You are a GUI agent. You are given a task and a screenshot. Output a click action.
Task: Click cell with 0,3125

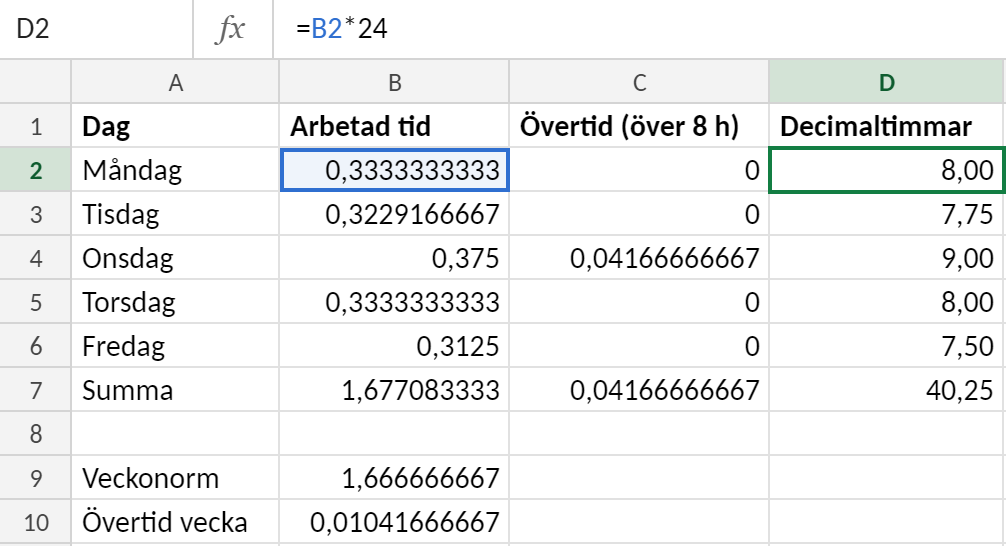coord(395,346)
